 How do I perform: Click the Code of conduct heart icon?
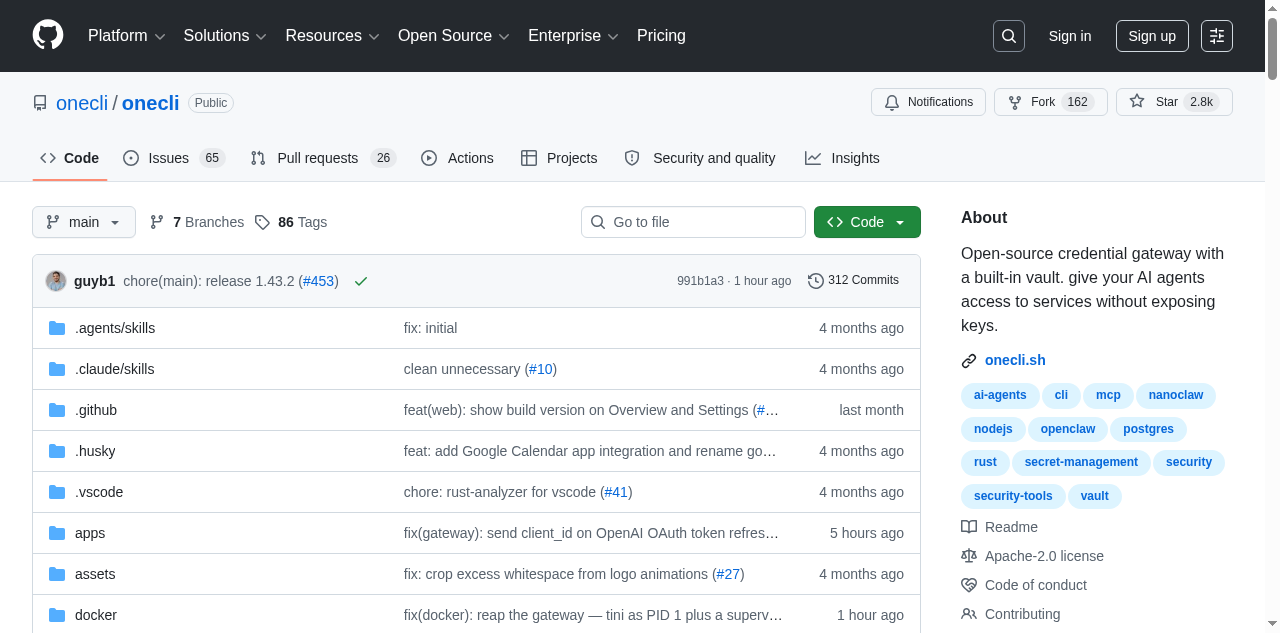tap(969, 585)
